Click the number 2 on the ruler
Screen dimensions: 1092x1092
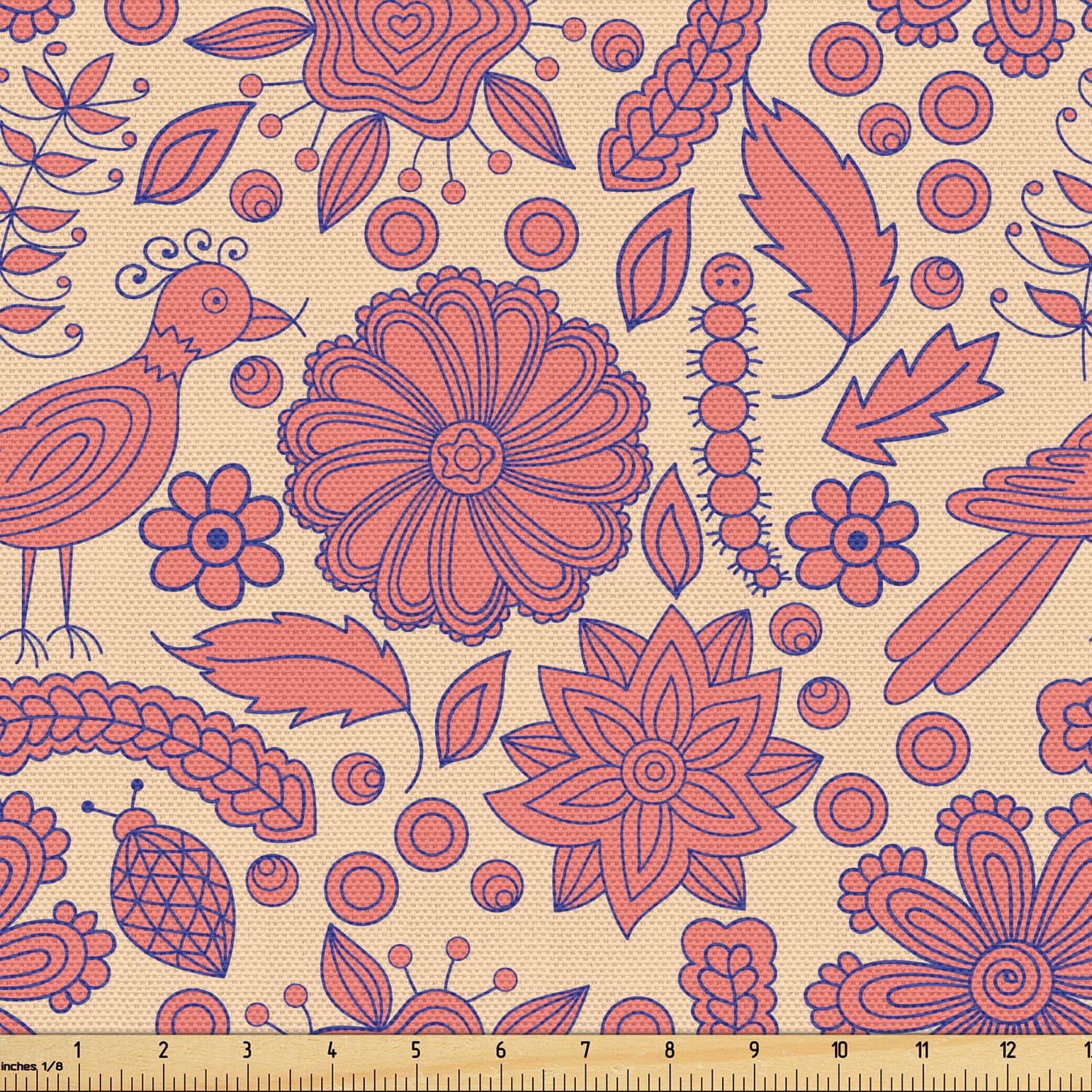click(x=163, y=1050)
